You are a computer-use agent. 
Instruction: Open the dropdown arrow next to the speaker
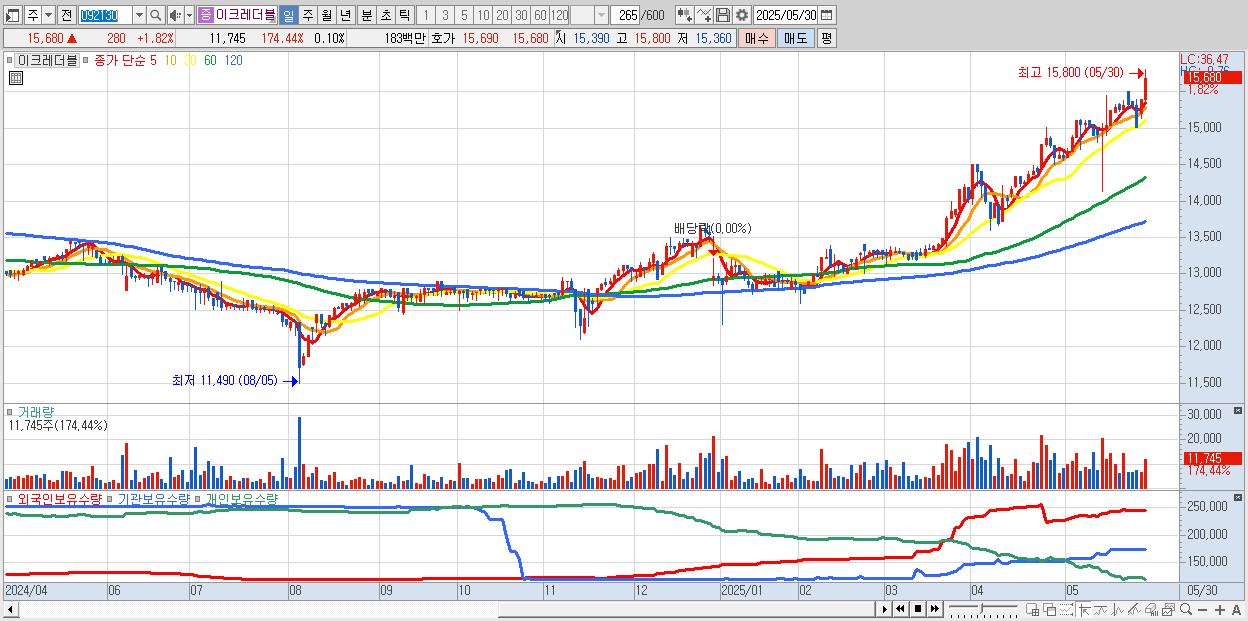[189, 15]
